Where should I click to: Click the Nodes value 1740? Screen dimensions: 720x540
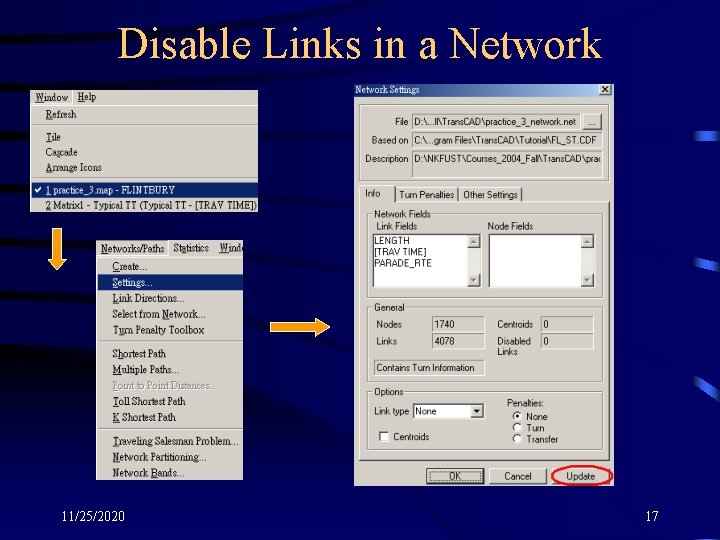[x=458, y=324]
